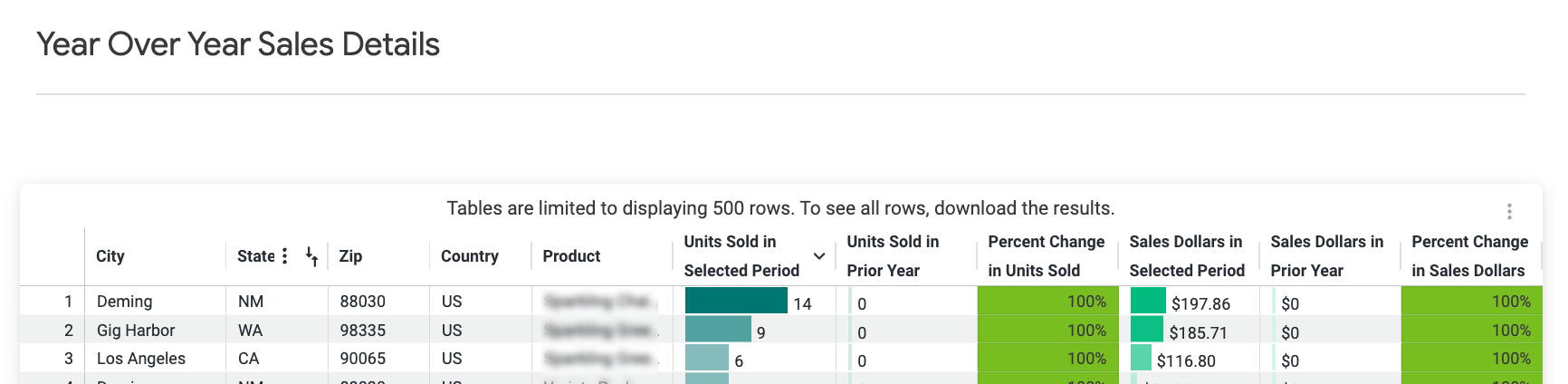
Task: Select the Country column header
Action: pyautogui.click(x=470, y=256)
